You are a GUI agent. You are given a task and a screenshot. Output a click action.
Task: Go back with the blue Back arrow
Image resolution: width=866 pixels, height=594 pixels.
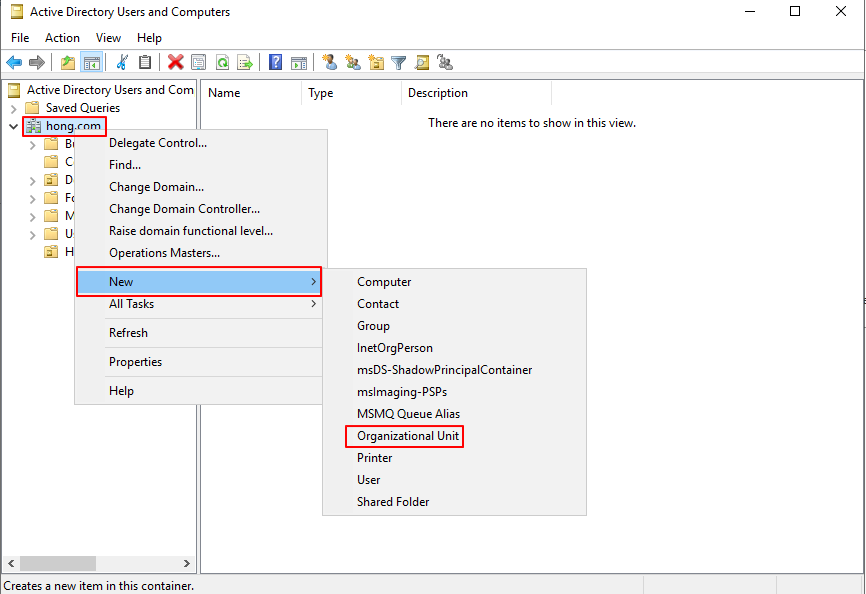14,62
